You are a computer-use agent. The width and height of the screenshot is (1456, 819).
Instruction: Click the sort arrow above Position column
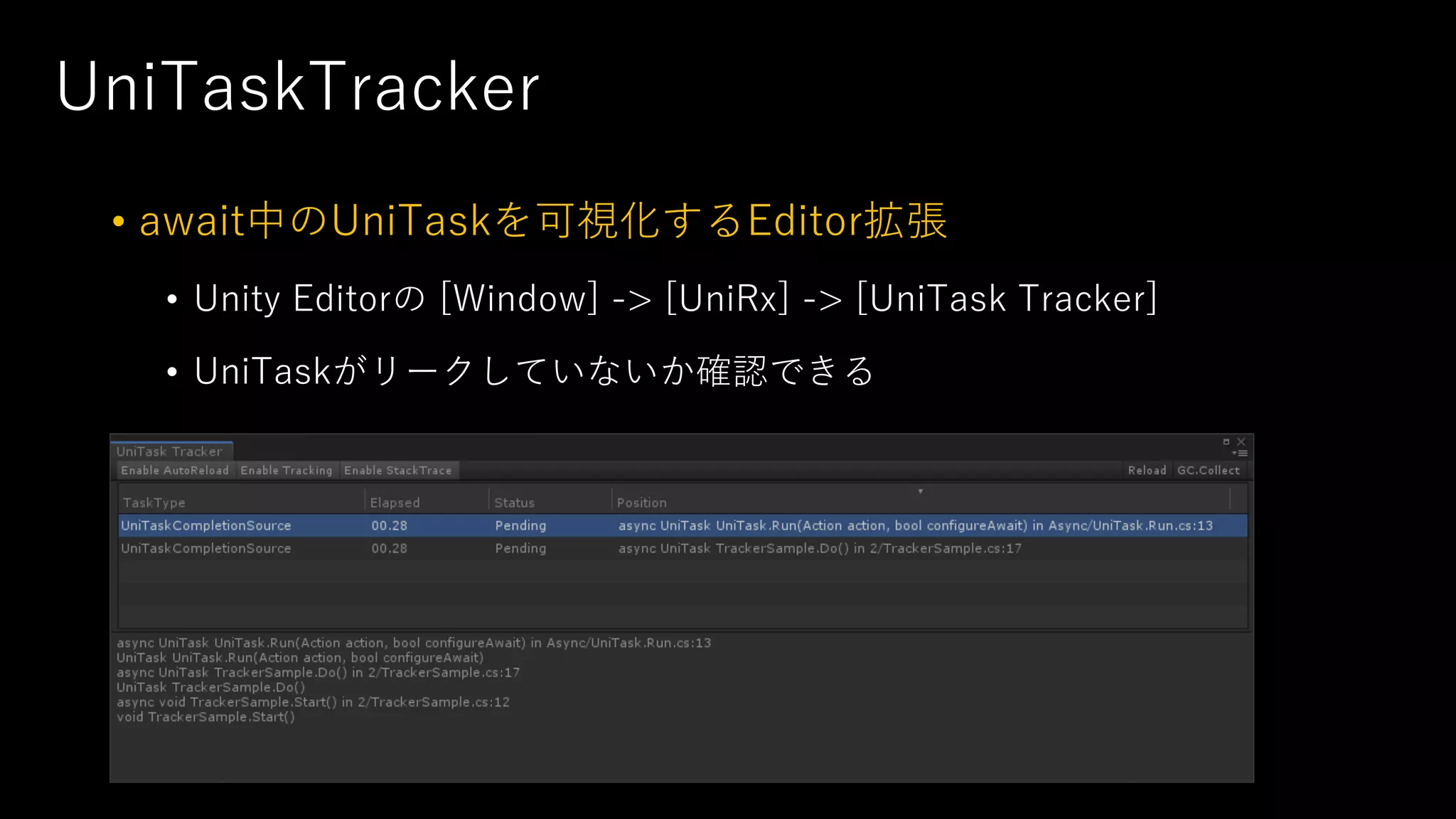point(921,491)
